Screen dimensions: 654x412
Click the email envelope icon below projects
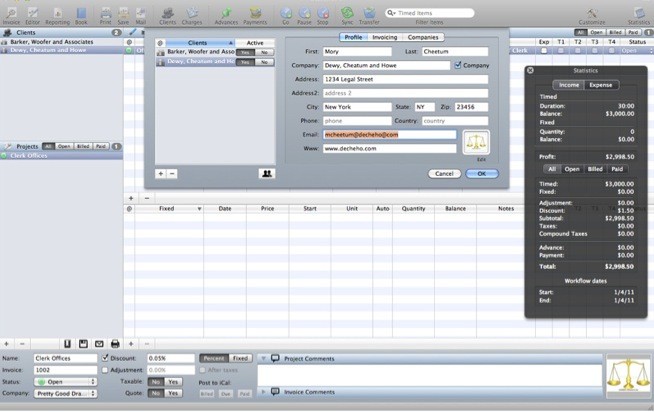99,344
